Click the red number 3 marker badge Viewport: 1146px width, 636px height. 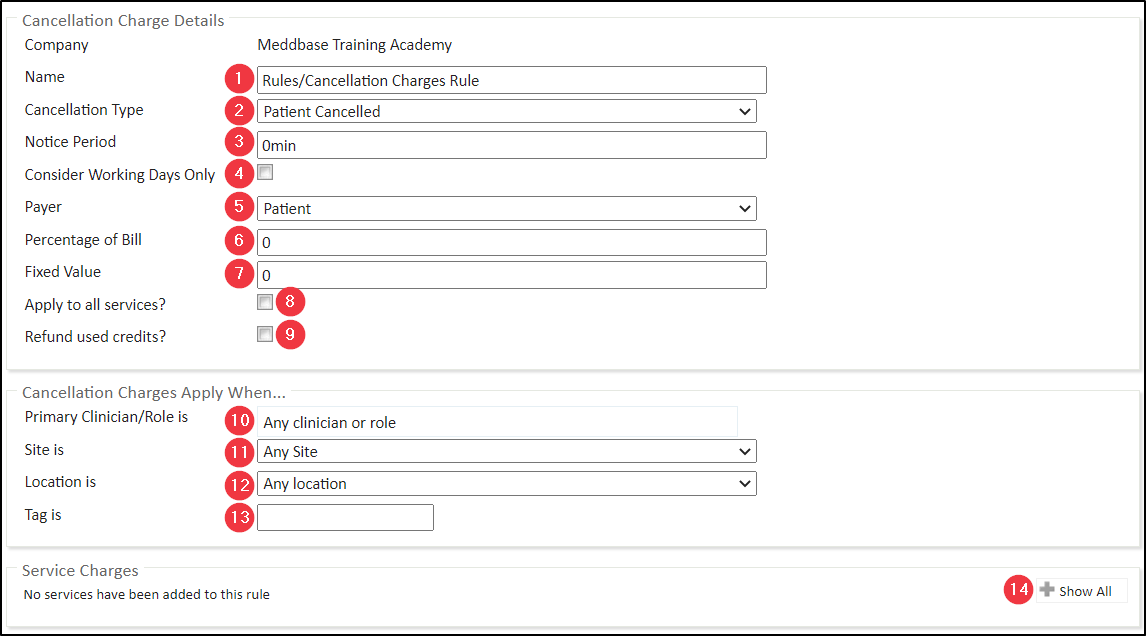[238, 143]
